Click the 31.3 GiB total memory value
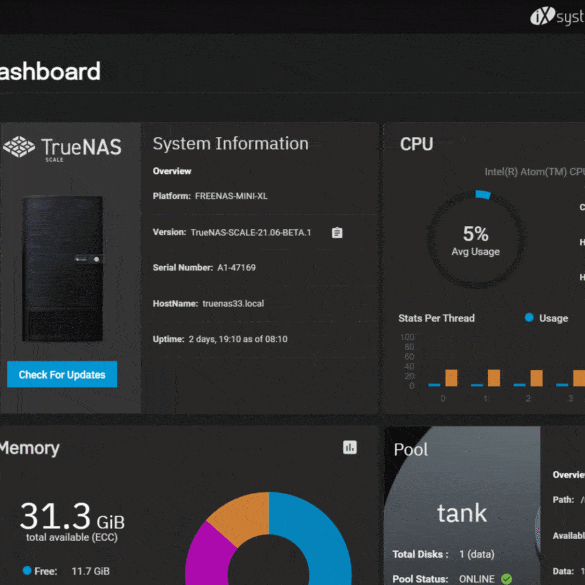The width and height of the screenshot is (585, 585). pos(72,516)
